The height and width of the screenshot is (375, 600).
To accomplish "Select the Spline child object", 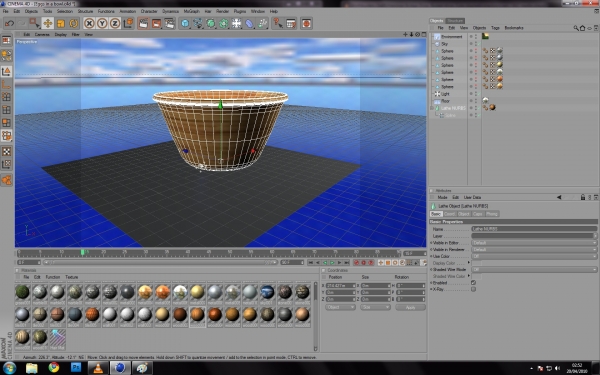I will pyautogui.click(x=450, y=115).
